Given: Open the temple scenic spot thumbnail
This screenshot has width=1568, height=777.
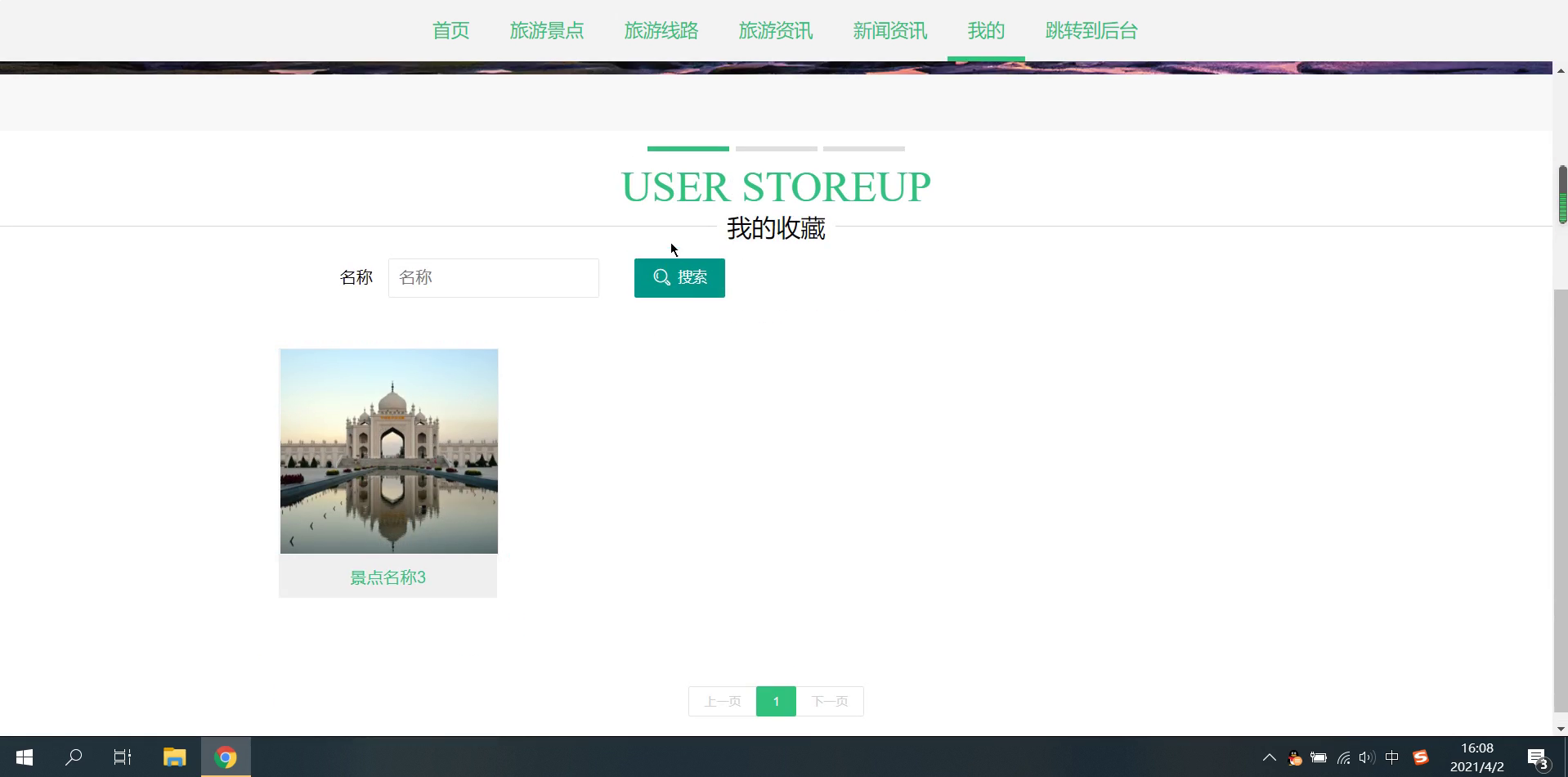Looking at the screenshot, I should [x=389, y=451].
